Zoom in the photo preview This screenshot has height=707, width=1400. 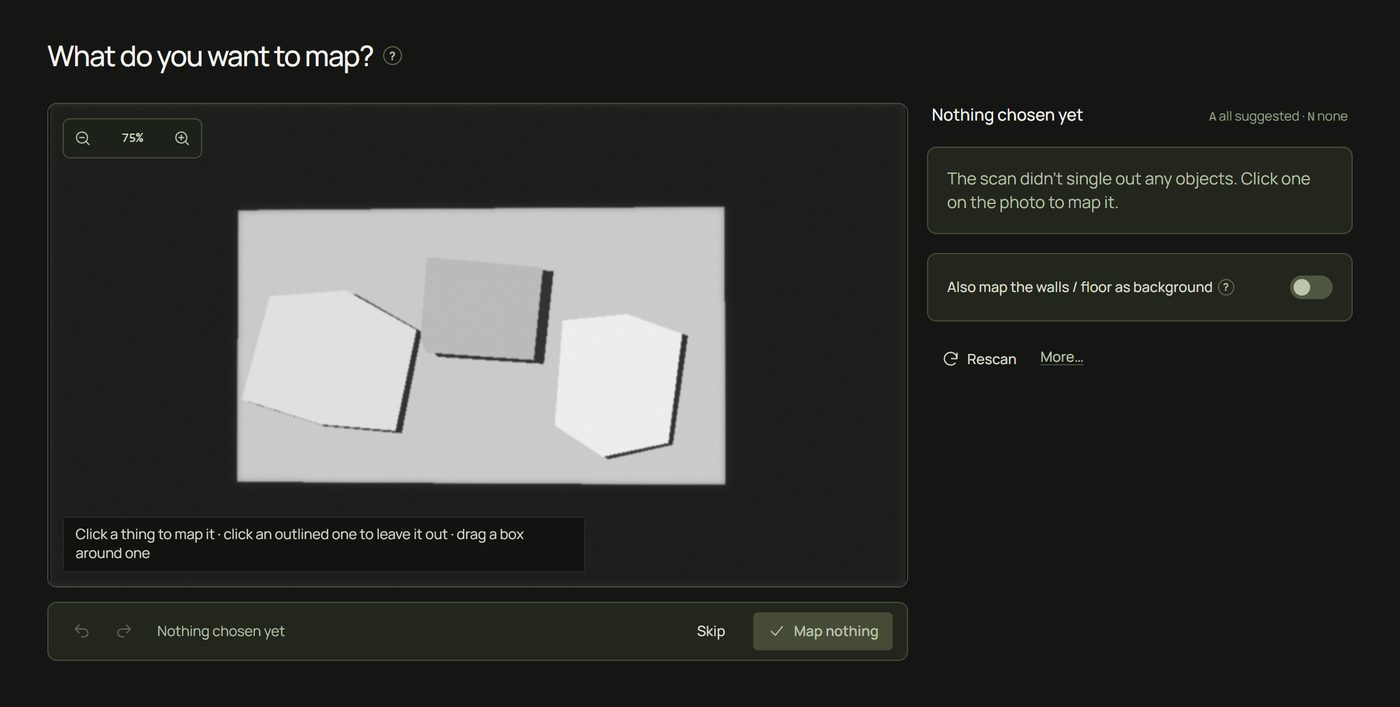pyautogui.click(x=182, y=138)
